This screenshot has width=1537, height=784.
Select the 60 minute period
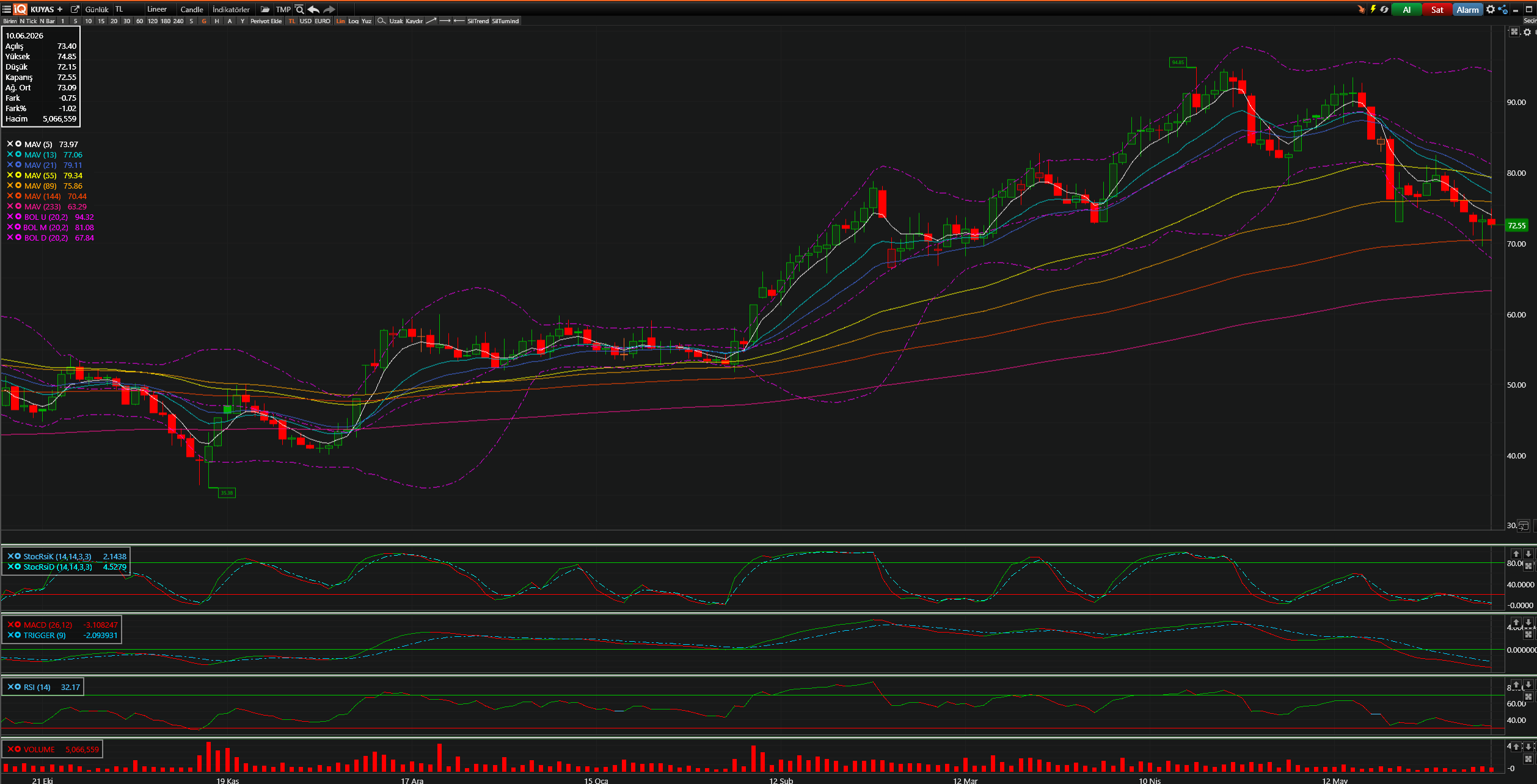(x=139, y=21)
